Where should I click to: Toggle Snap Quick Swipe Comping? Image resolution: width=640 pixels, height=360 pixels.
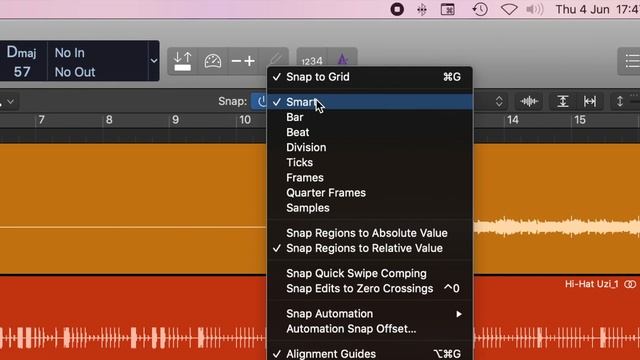370,273
